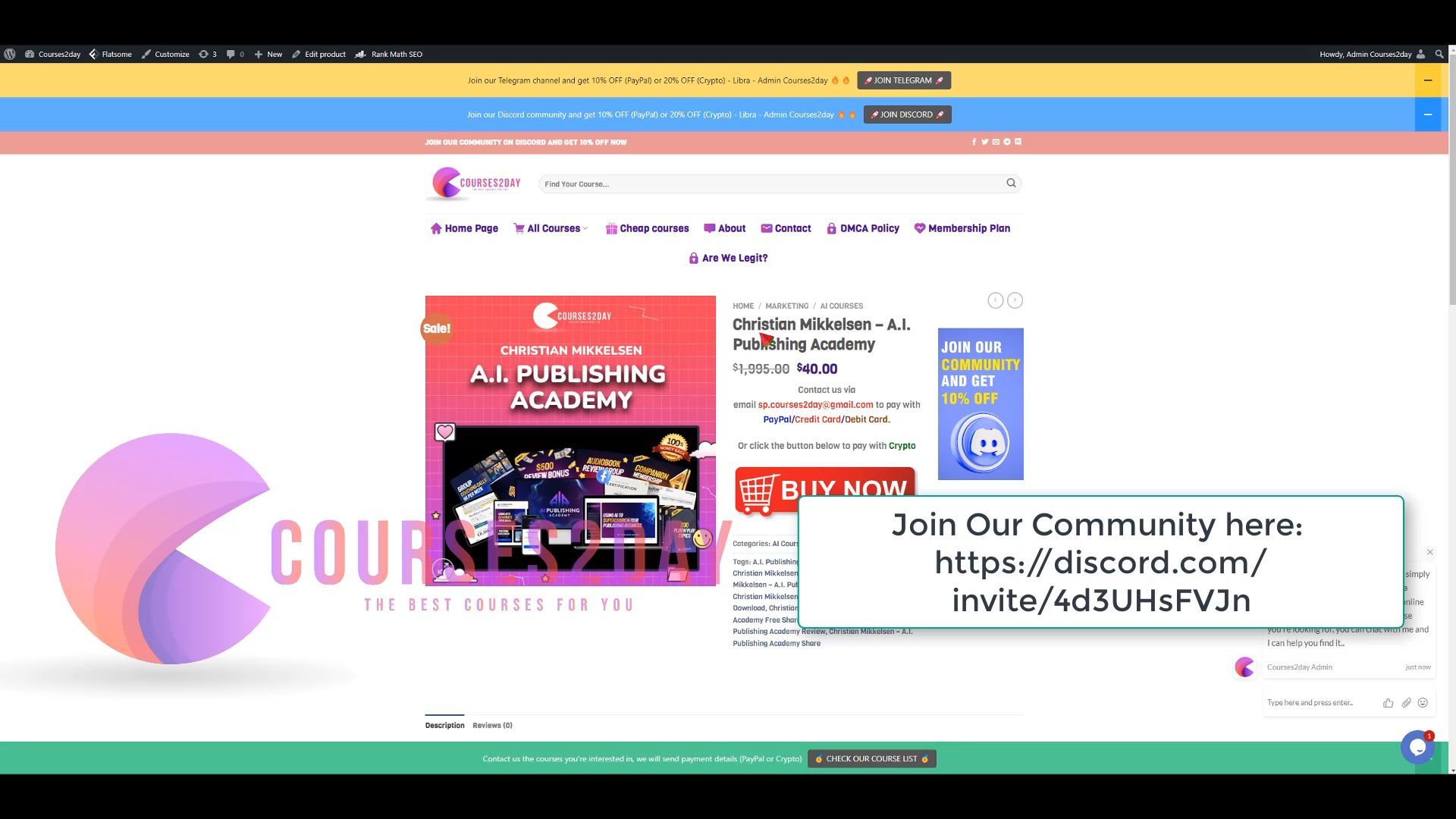Click paperclip attachment icon in chat box
1456x819 pixels.
pos(1406,703)
